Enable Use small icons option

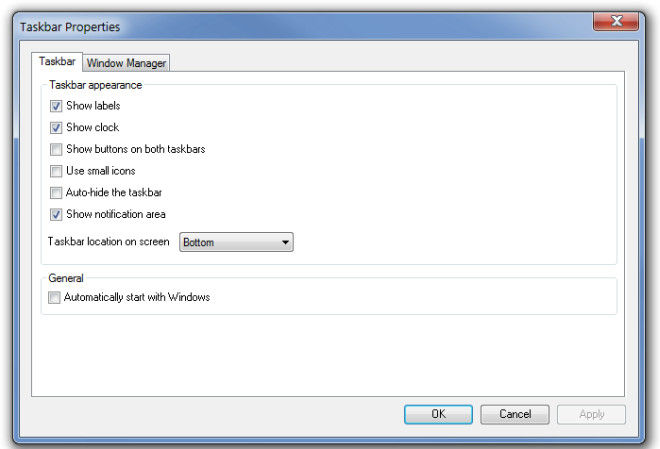click(56, 171)
